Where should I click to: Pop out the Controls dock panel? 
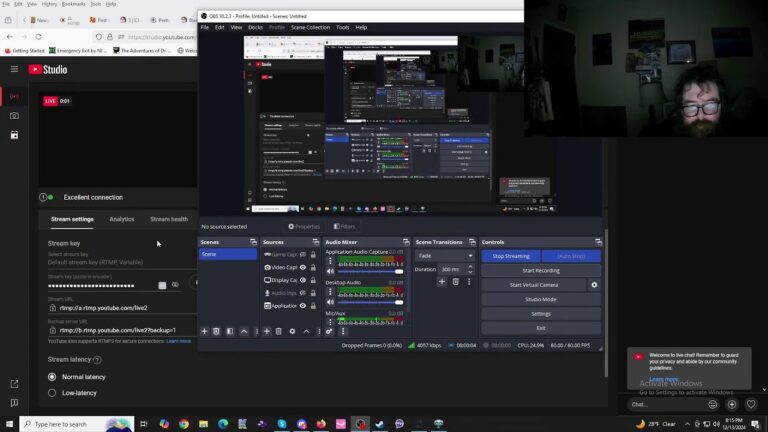click(598, 242)
